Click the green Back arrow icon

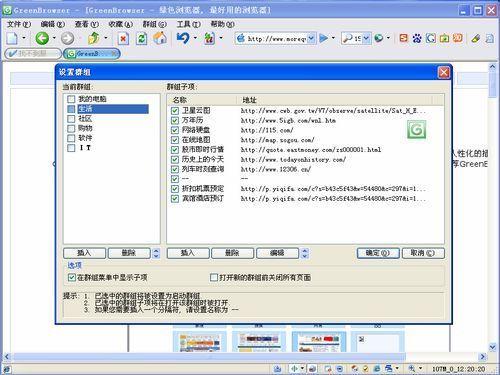coord(42,38)
